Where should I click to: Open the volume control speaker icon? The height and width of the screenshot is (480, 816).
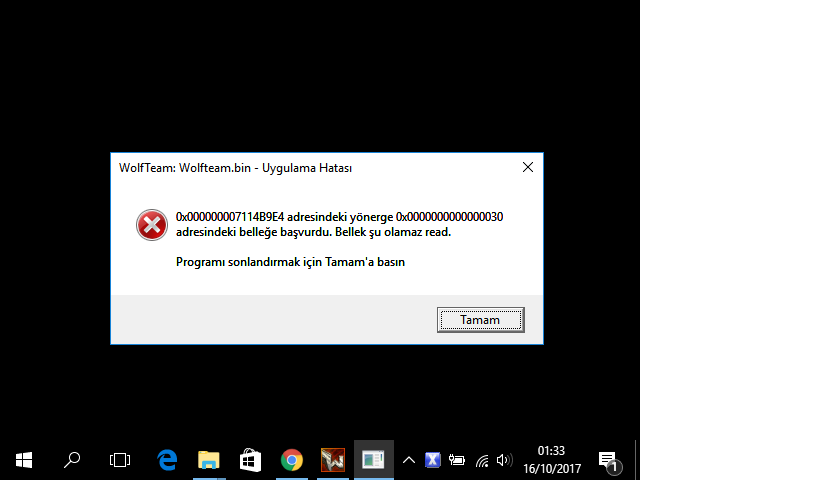click(504, 460)
